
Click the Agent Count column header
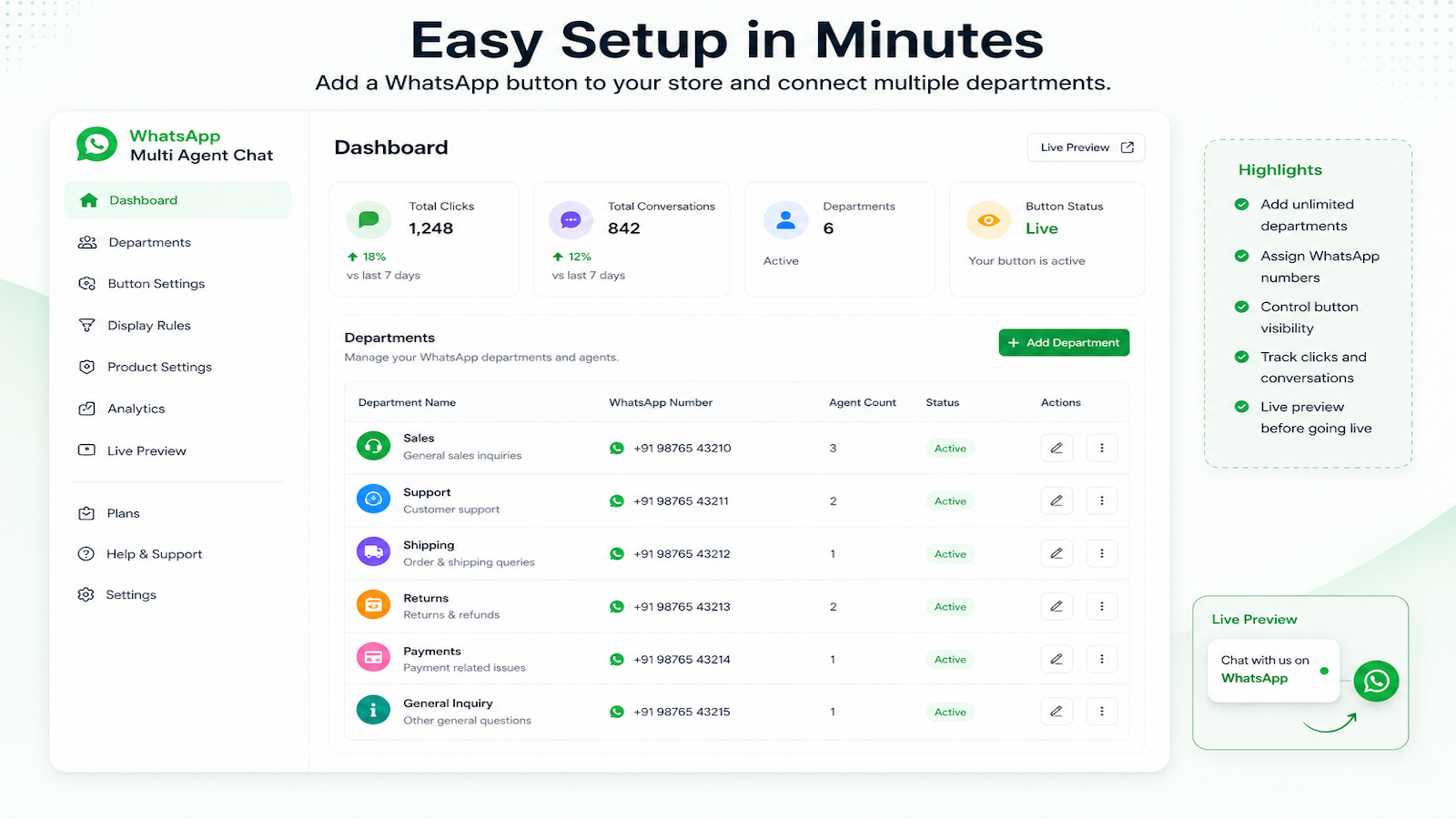click(x=863, y=402)
